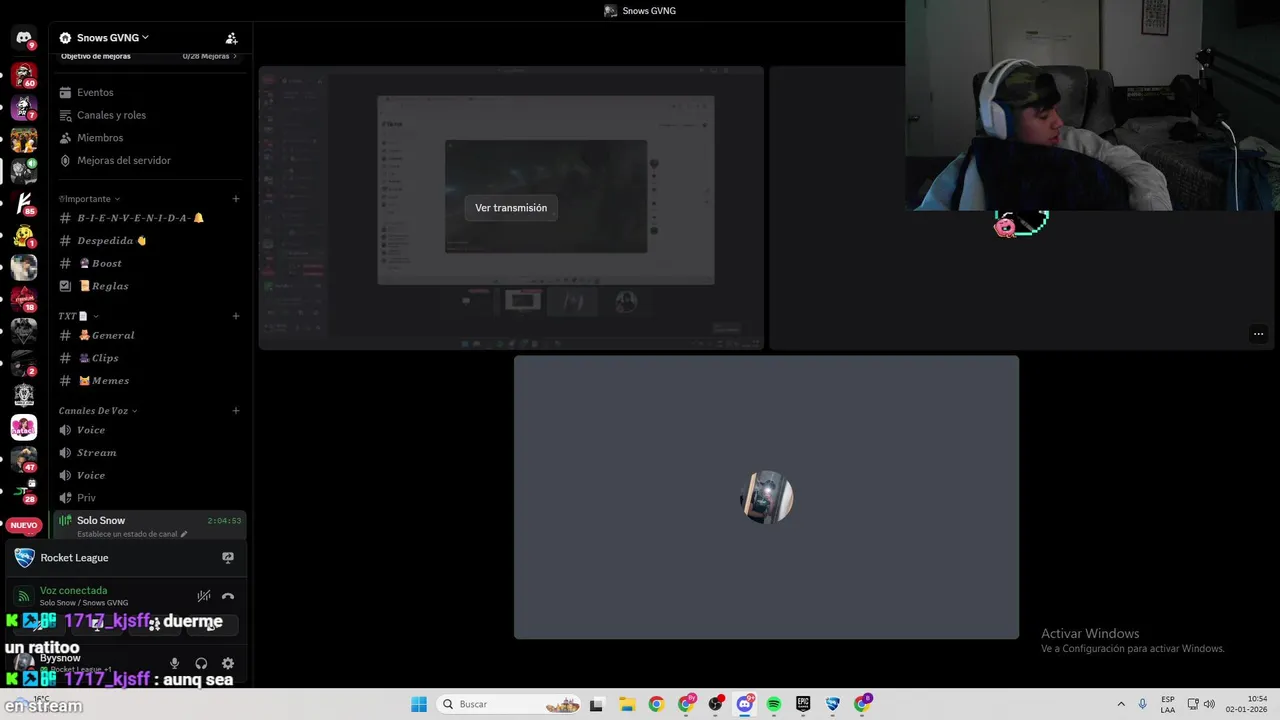Image resolution: width=1280 pixels, height=720 pixels.
Task: Open Task View from the taskbar
Action: tap(597, 704)
